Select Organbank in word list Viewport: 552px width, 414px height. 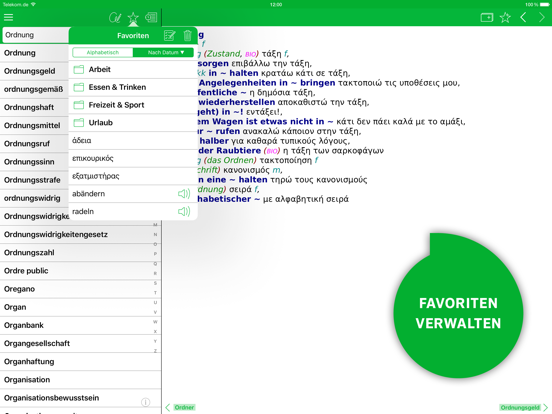pos(80,325)
